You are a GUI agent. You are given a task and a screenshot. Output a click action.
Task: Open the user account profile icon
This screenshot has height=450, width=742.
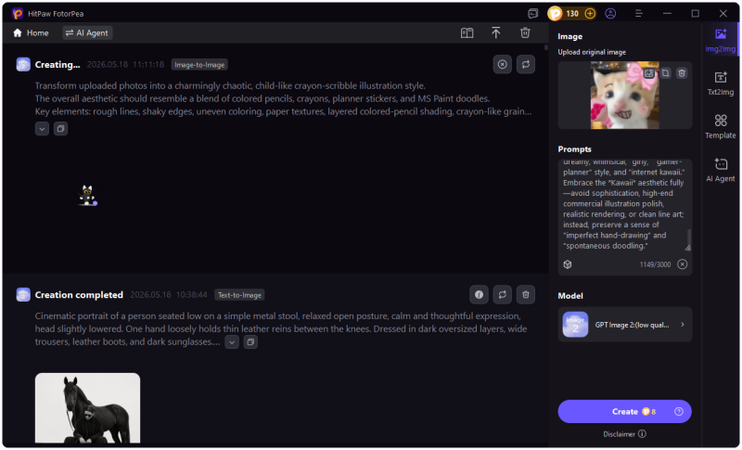pyautogui.click(x=610, y=14)
